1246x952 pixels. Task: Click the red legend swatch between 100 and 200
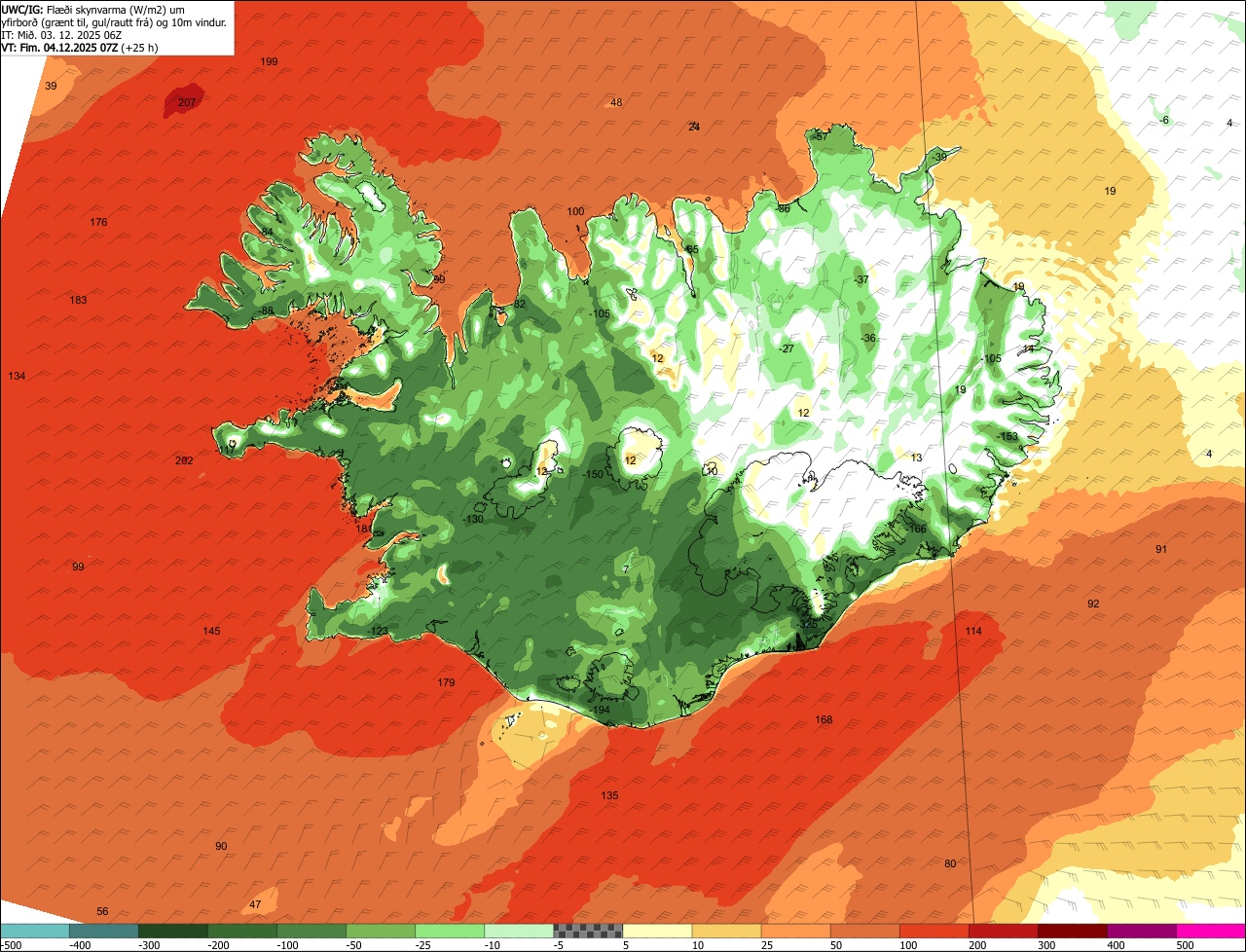[x=934, y=931]
